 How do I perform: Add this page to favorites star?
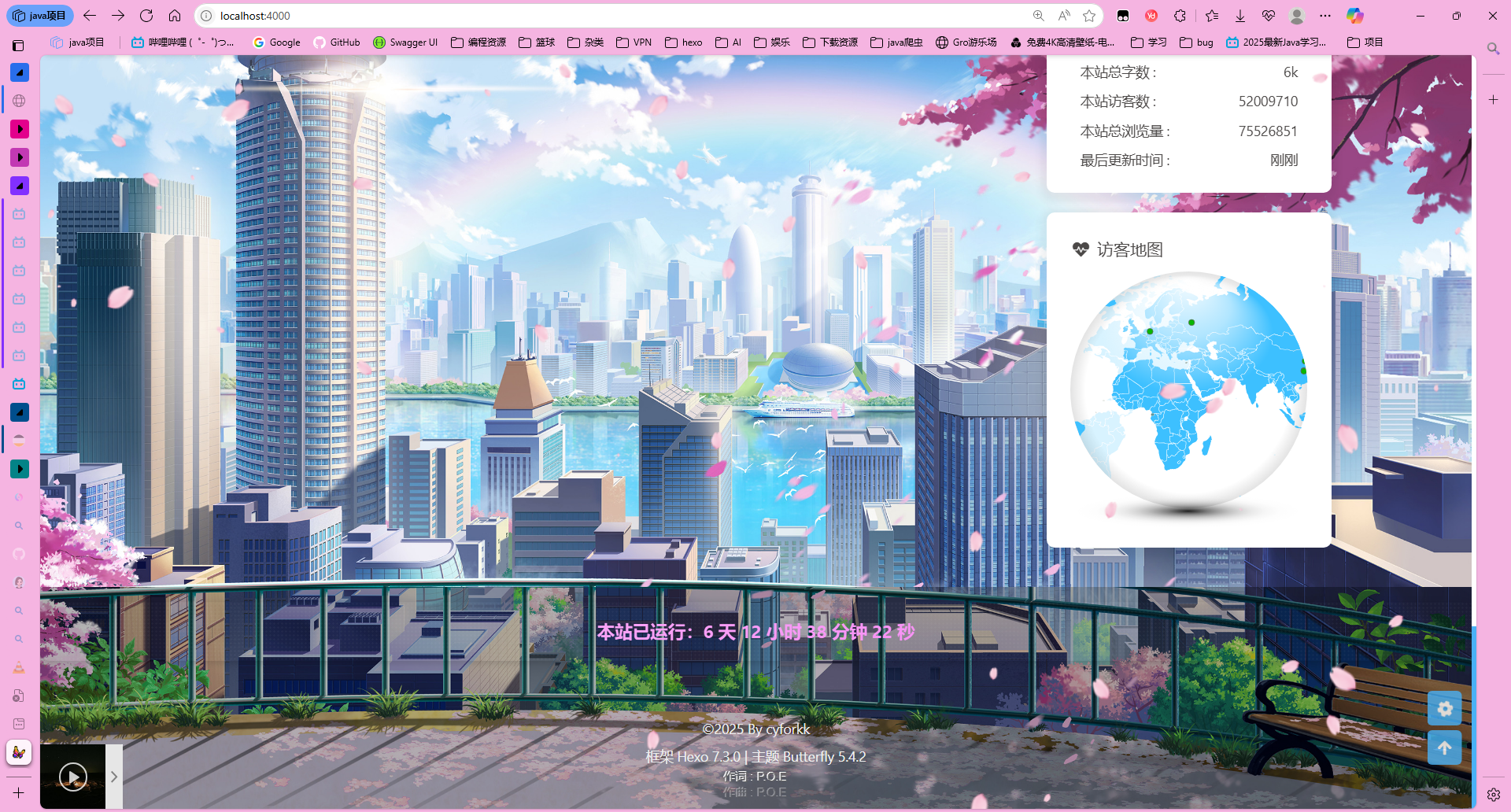1089,16
